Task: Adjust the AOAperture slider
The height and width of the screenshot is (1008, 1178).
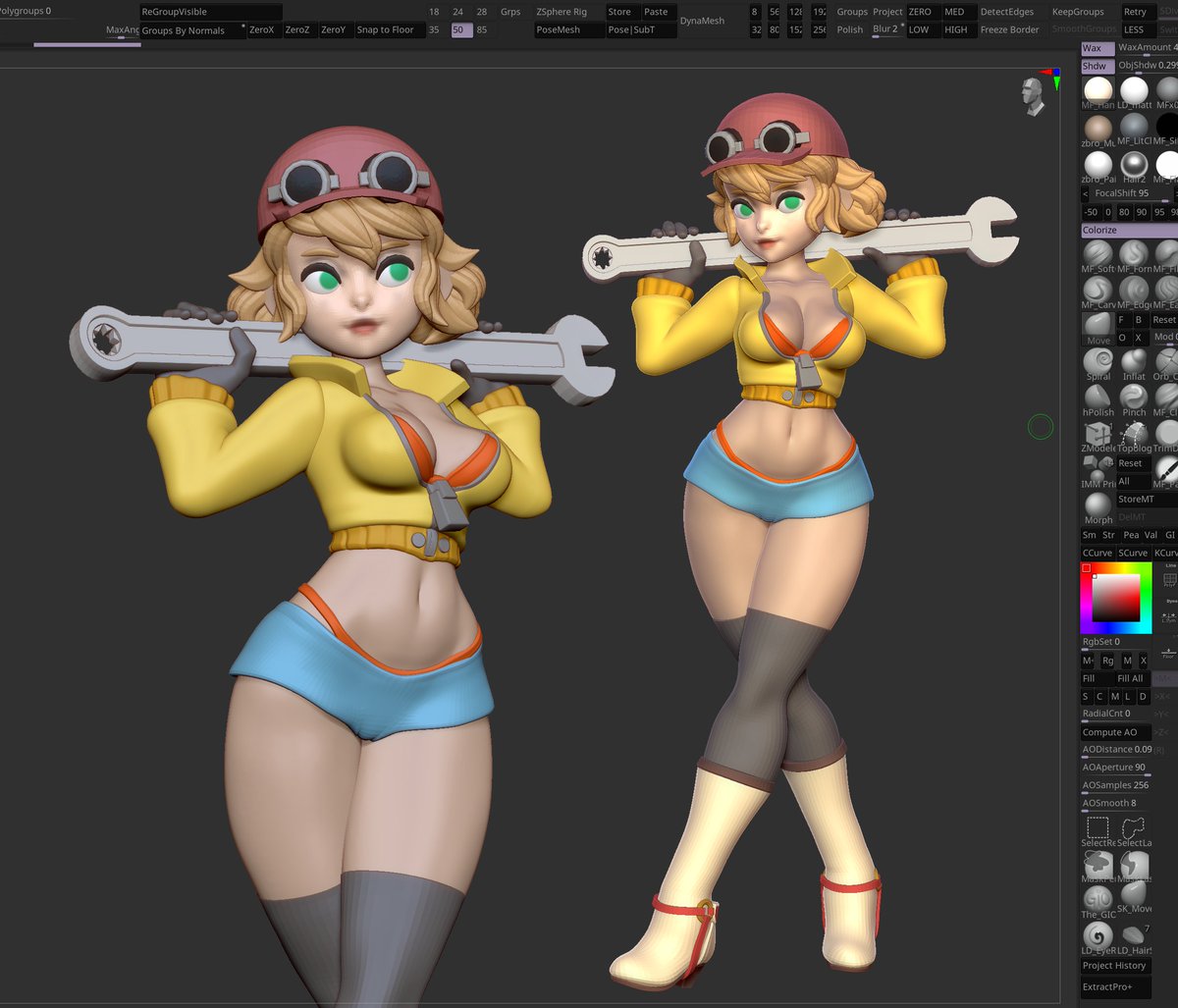Action: click(1115, 768)
